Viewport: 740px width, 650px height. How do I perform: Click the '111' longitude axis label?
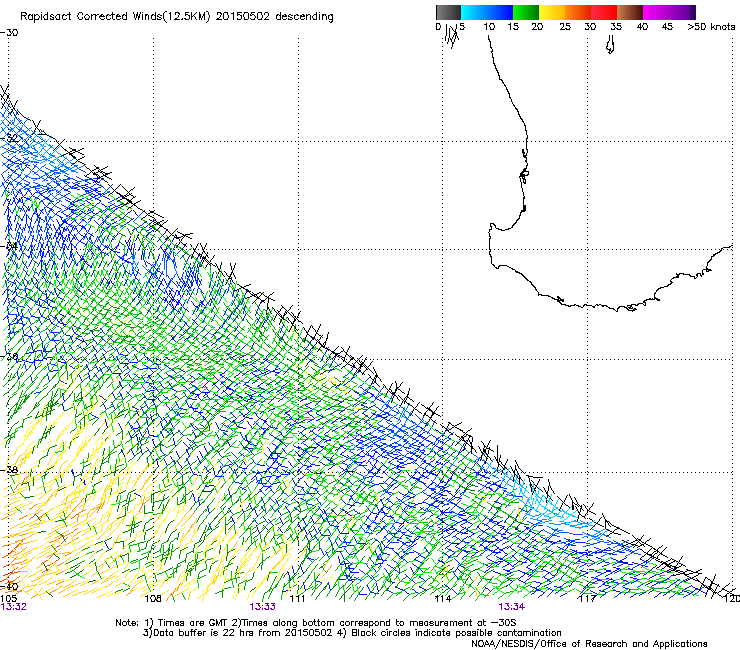tap(297, 599)
